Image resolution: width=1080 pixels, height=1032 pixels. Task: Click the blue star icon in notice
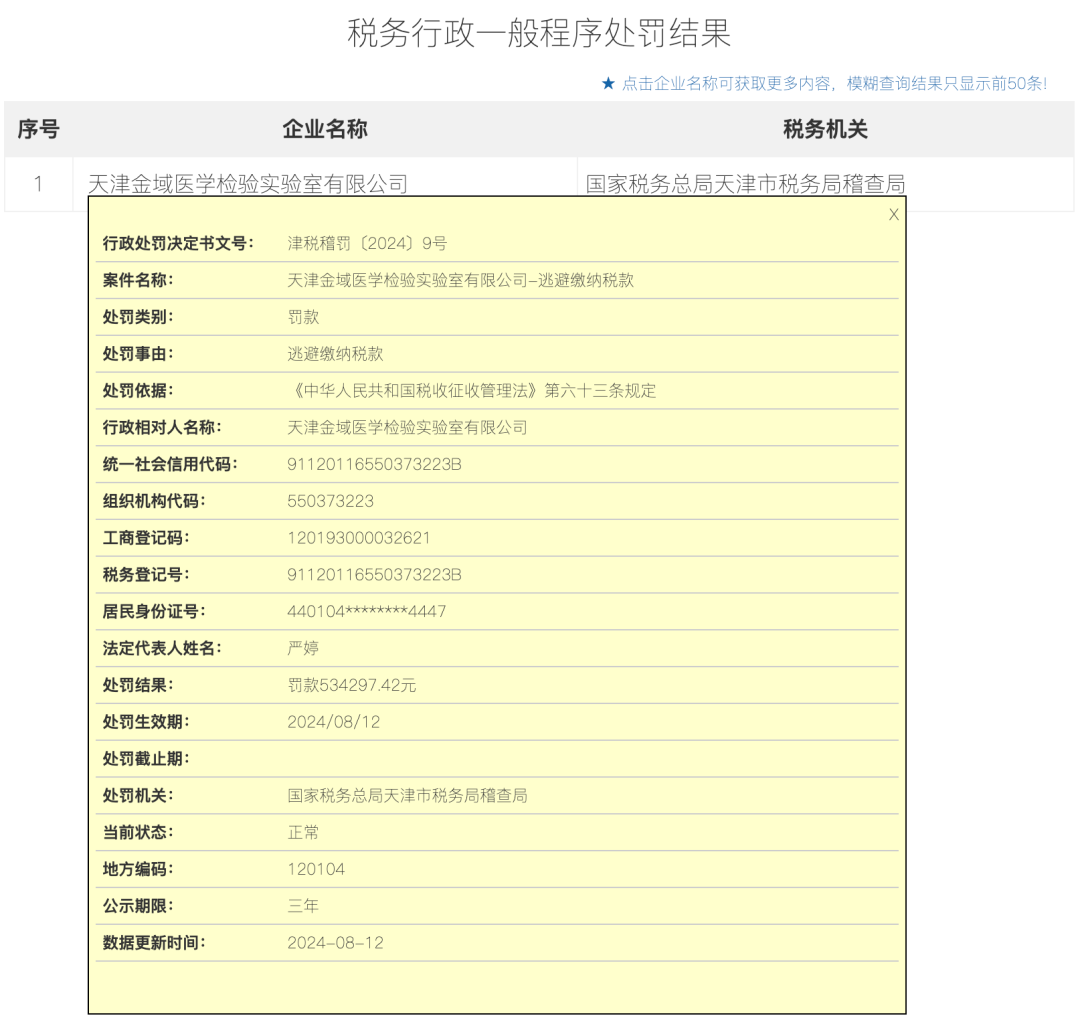608,84
